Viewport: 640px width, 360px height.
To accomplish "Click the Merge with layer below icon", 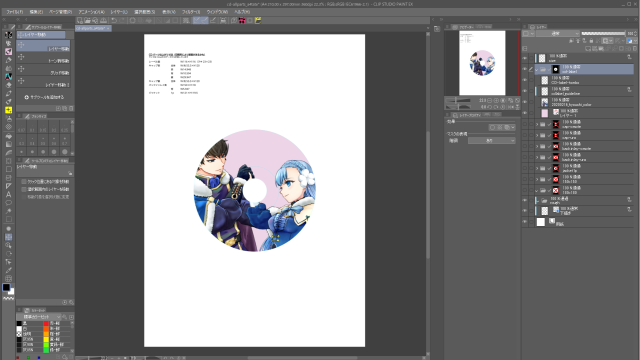I will click(614, 49).
